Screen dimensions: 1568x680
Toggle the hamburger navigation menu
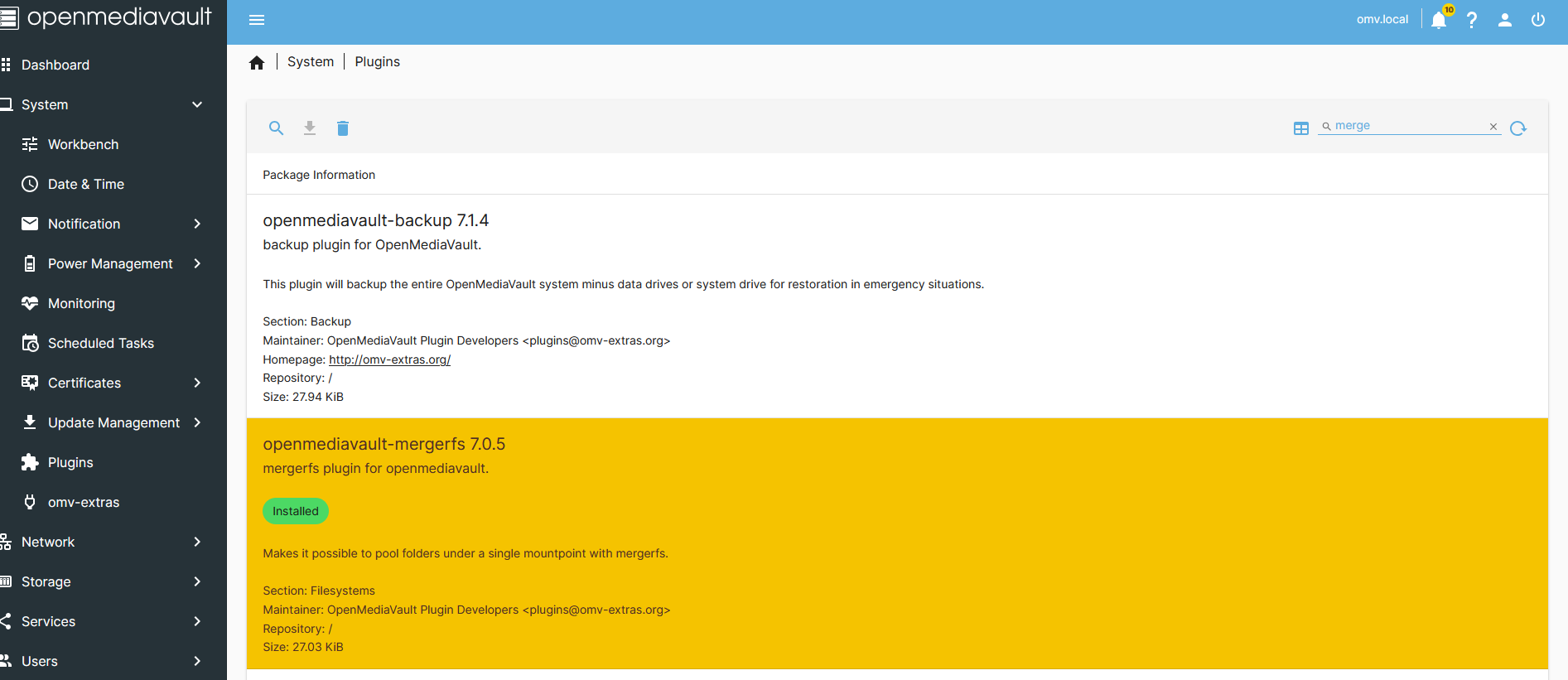[x=257, y=20]
